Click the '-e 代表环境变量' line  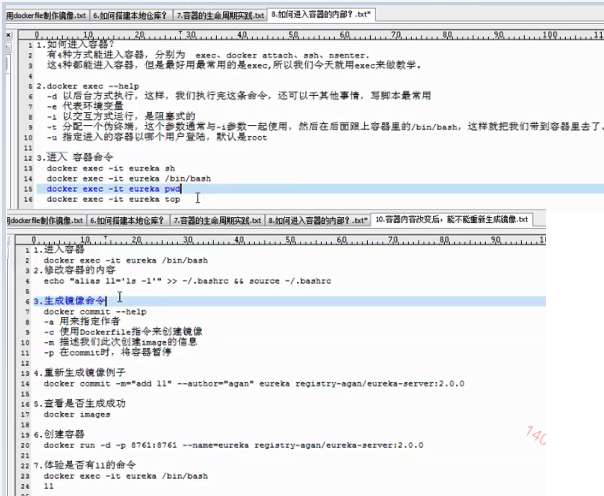(x=85, y=106)
